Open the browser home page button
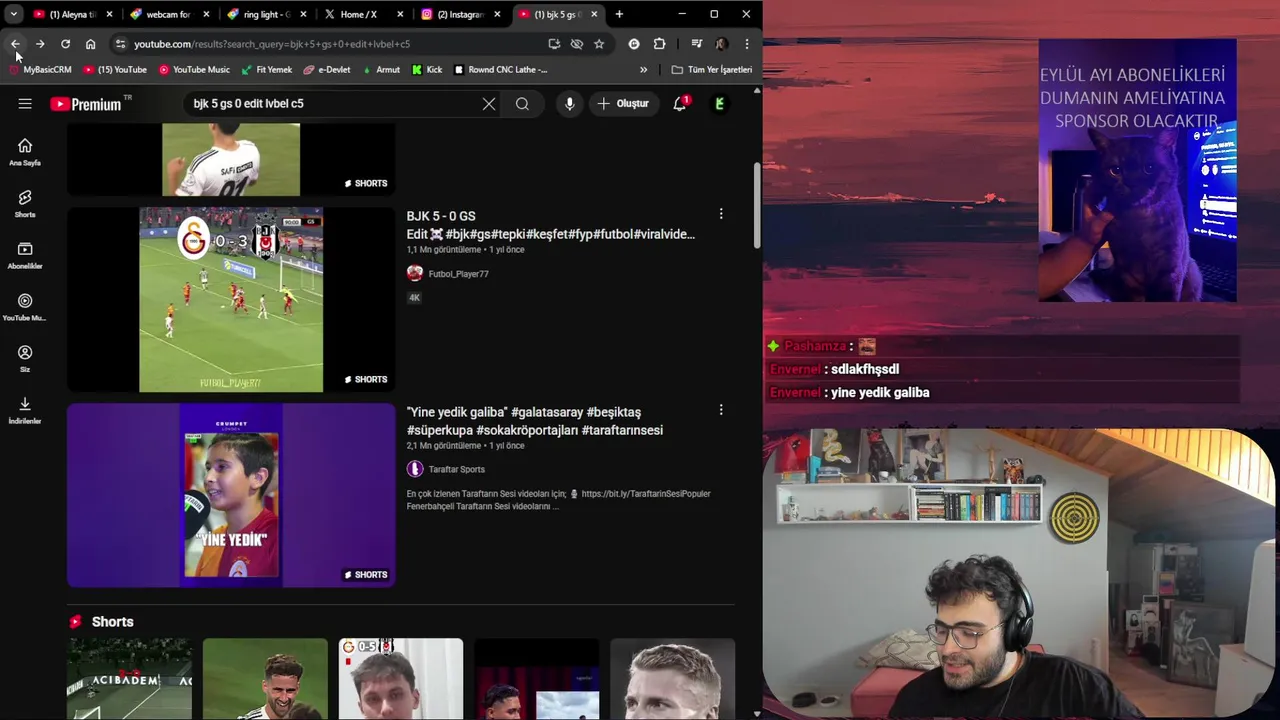 [90, 44]
